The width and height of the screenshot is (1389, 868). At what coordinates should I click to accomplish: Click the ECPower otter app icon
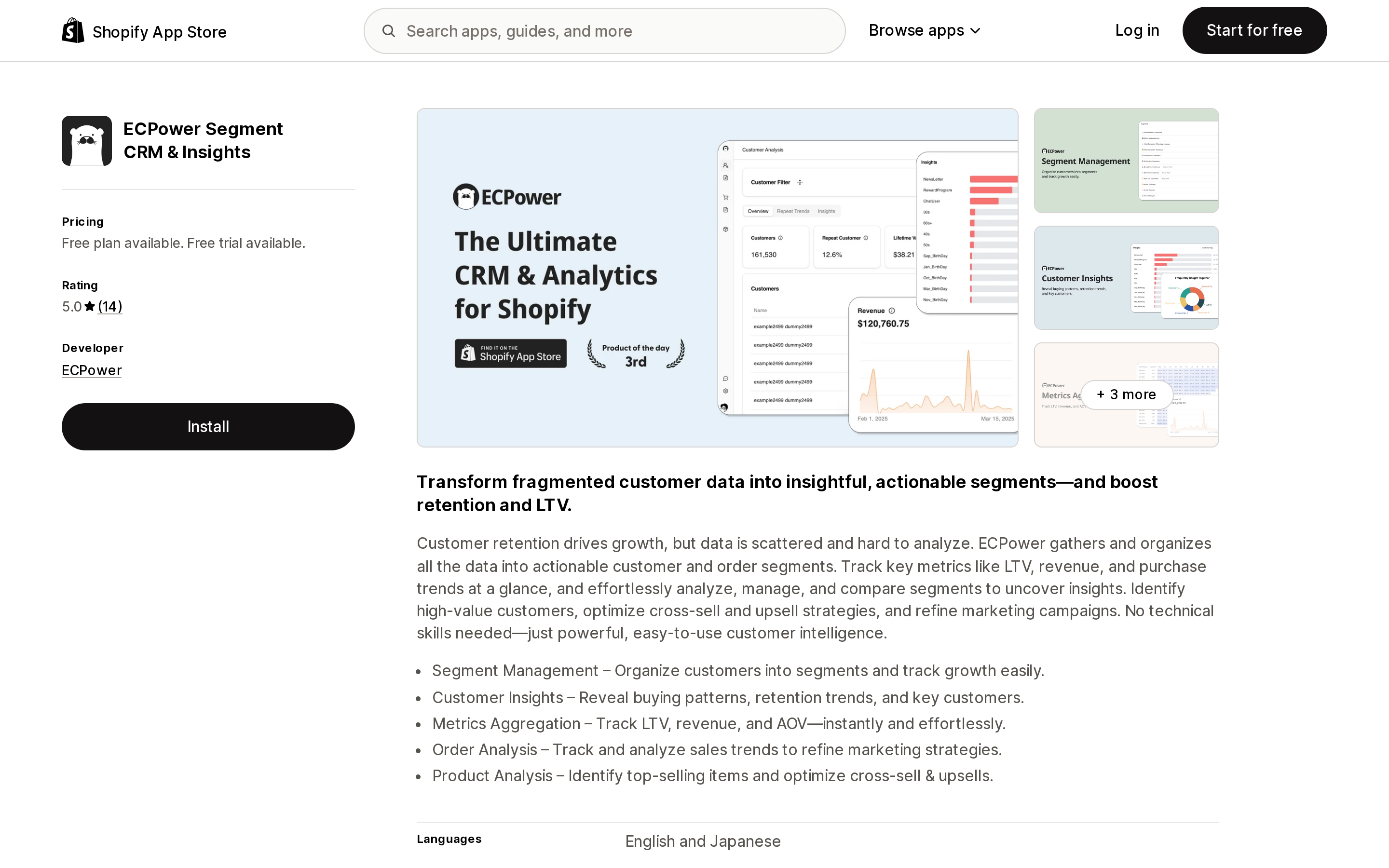tap(87, 141)
